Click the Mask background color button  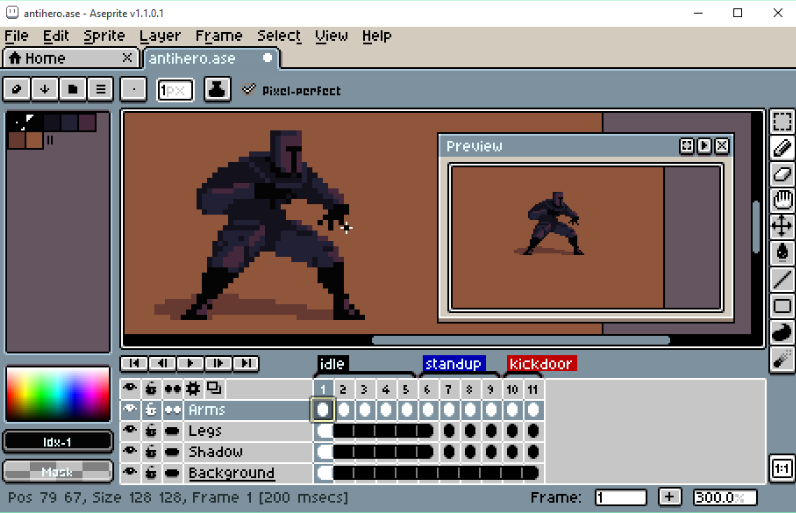click(57, 472)
